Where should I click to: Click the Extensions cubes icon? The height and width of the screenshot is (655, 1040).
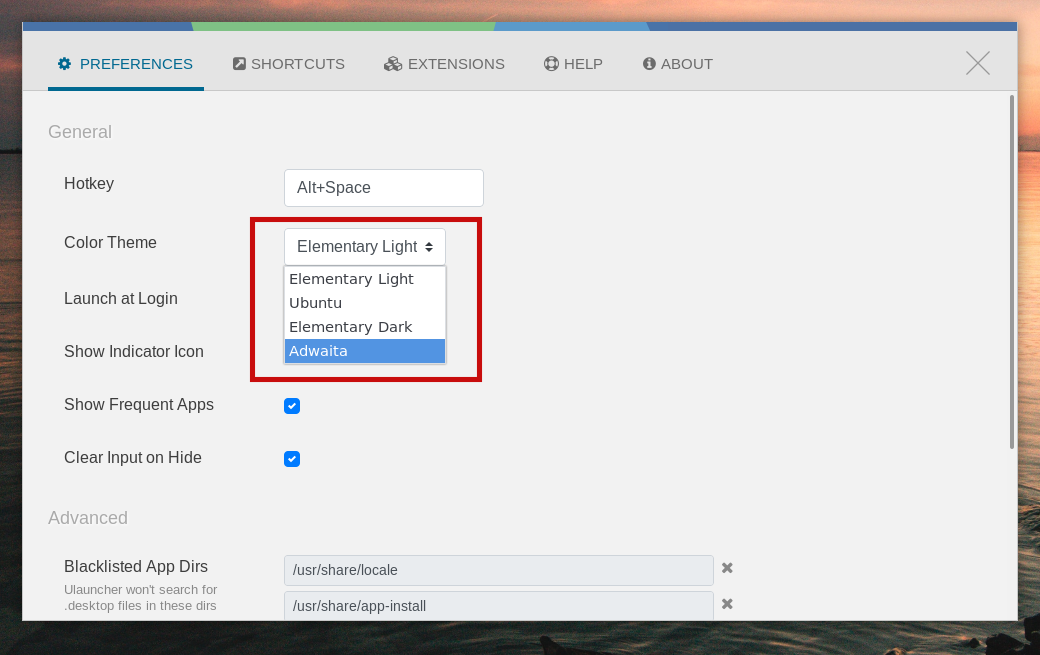click(393, 64)
